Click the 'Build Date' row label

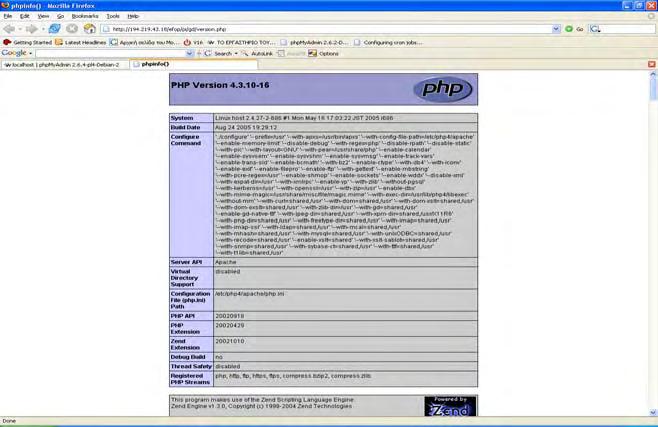tap(185, 127)
